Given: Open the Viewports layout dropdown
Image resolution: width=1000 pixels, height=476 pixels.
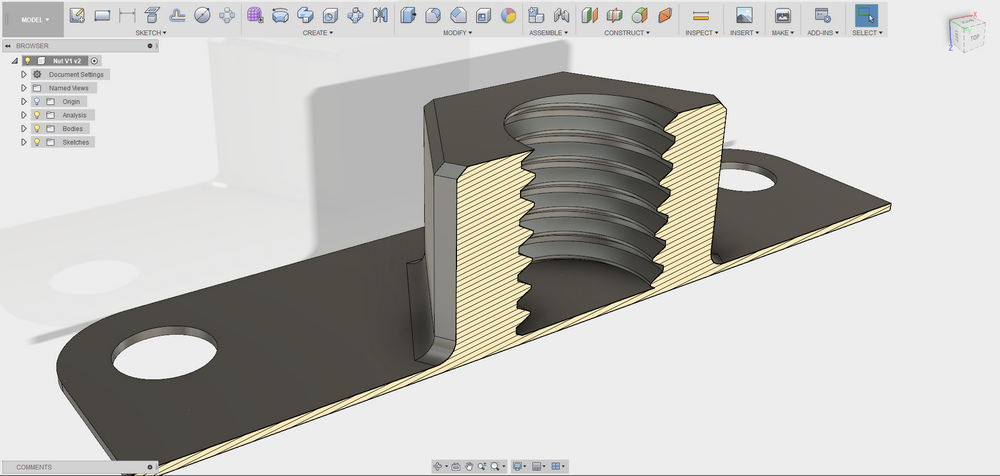Looking at the screenshot, I should 558,466.
